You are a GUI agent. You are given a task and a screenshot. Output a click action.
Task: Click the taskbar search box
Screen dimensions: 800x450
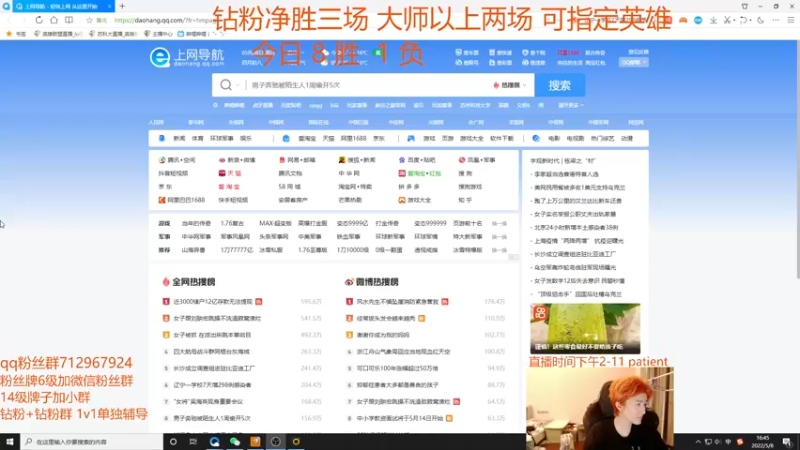91,442
